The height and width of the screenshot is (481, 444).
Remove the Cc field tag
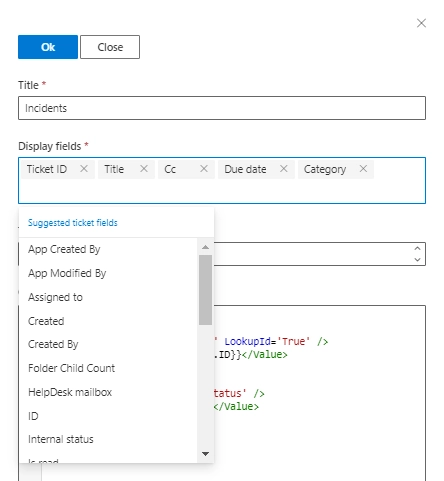pos(204,169)
